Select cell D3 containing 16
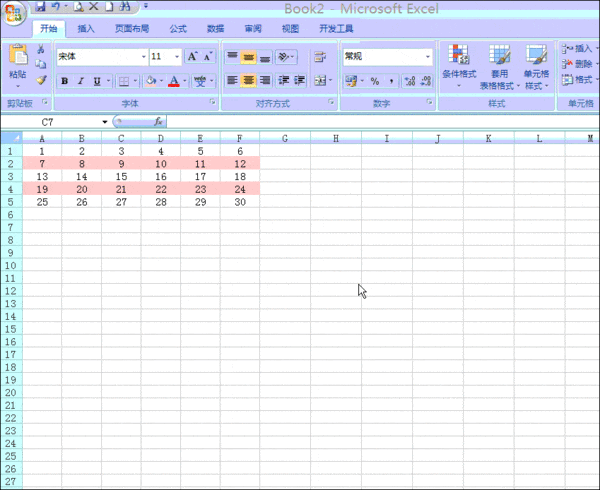The image size is (600, 490). [x=160, y=176]
